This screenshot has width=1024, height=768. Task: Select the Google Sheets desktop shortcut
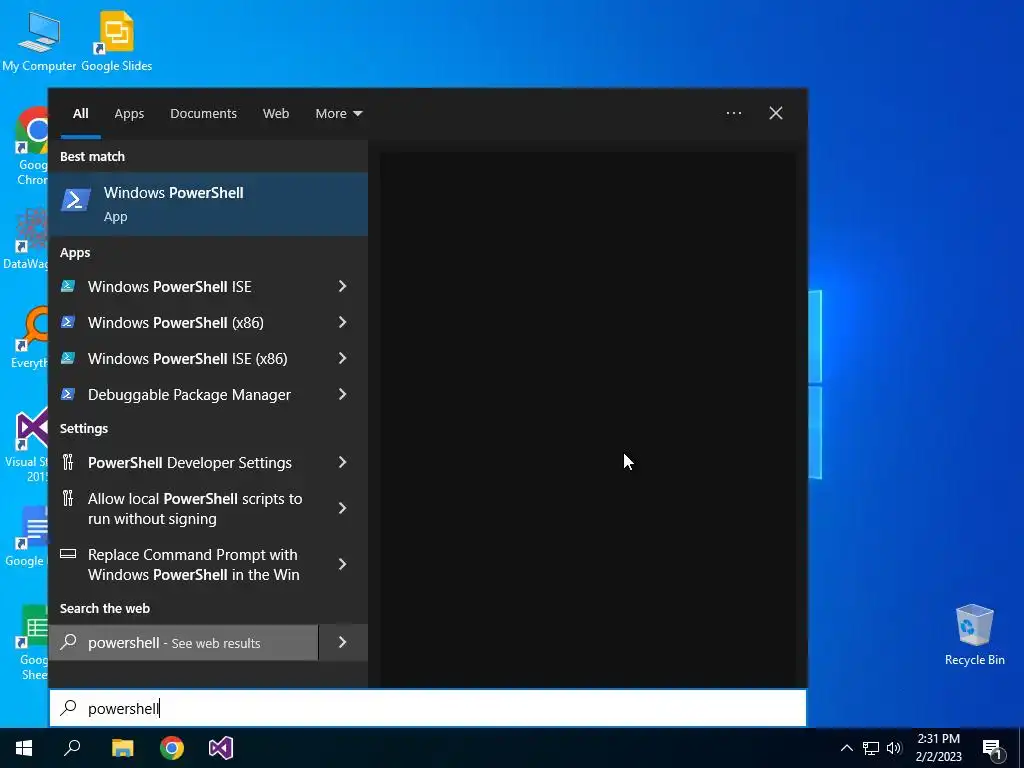point(33,643)
